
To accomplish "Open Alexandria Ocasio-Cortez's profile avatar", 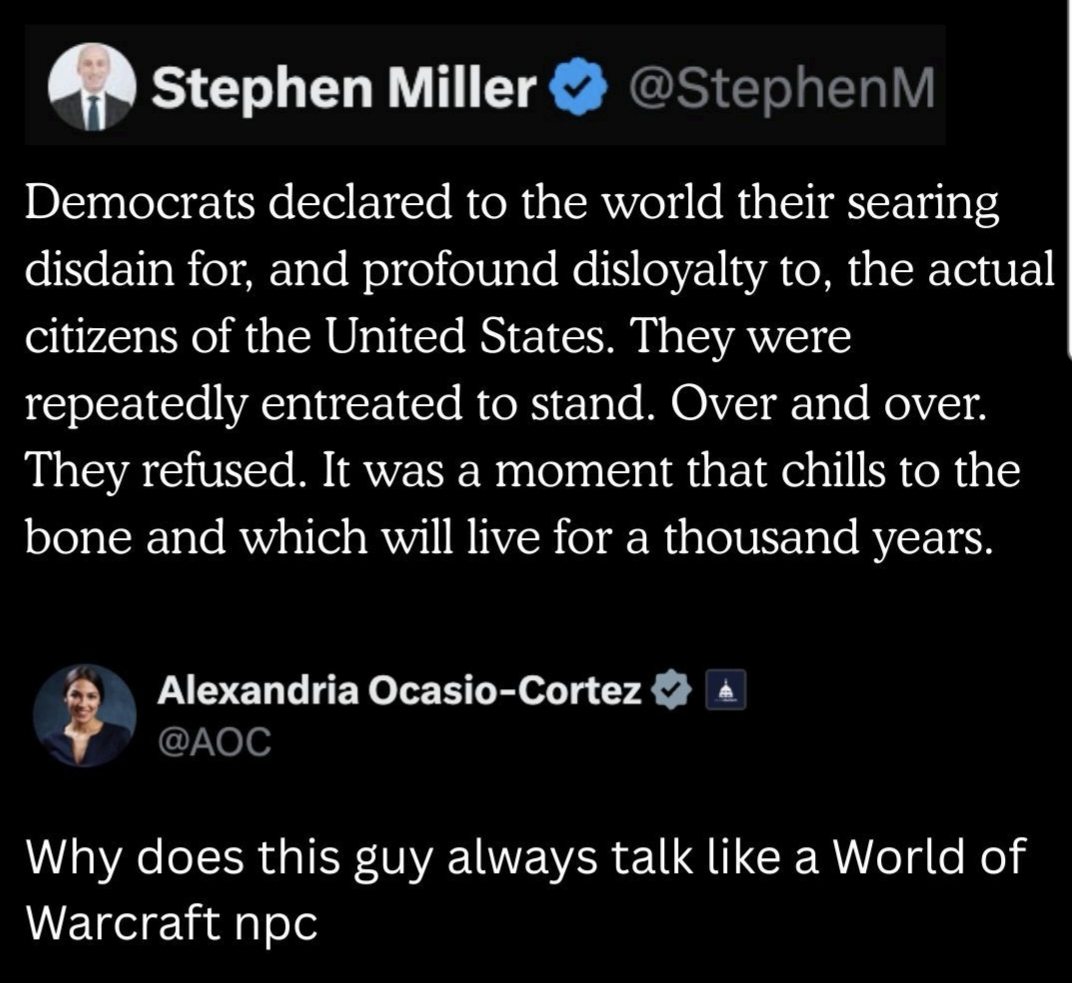I will pyautogui.click(x=84, y=714).
